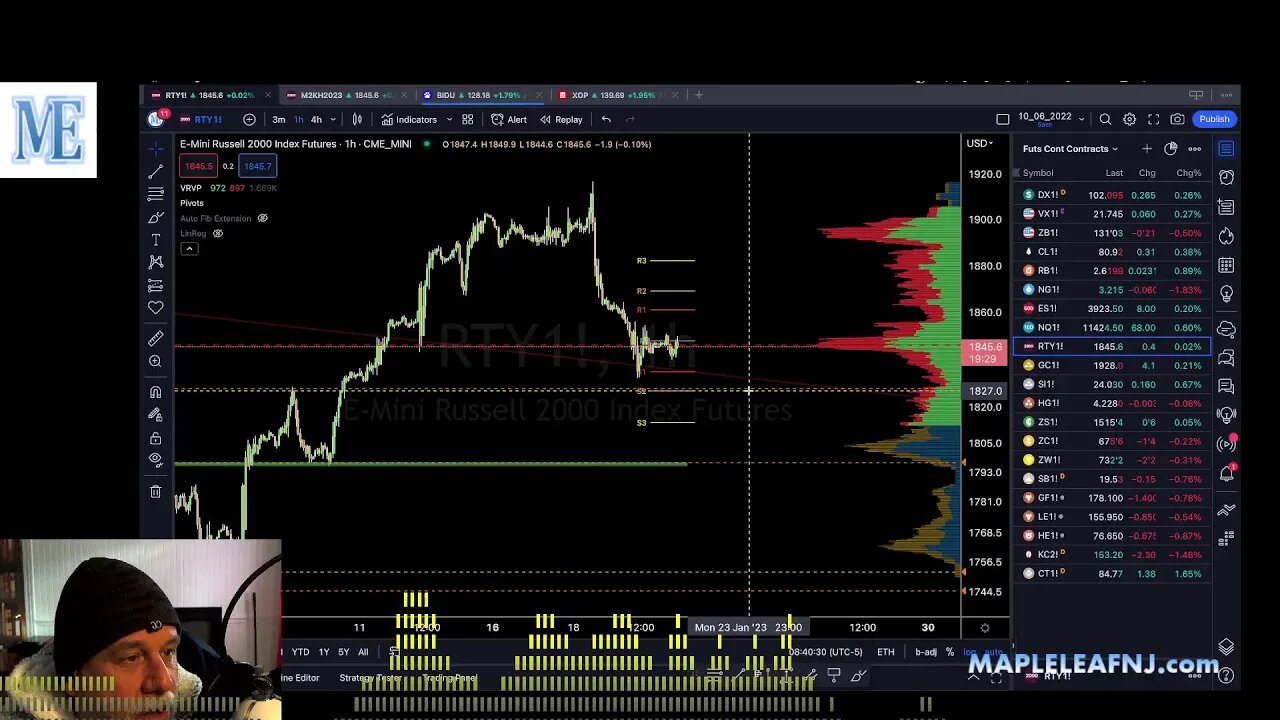This screenshot has height=720, width=1280.
Task: Hide all drawings with eye icon
Action: [156, 460]
